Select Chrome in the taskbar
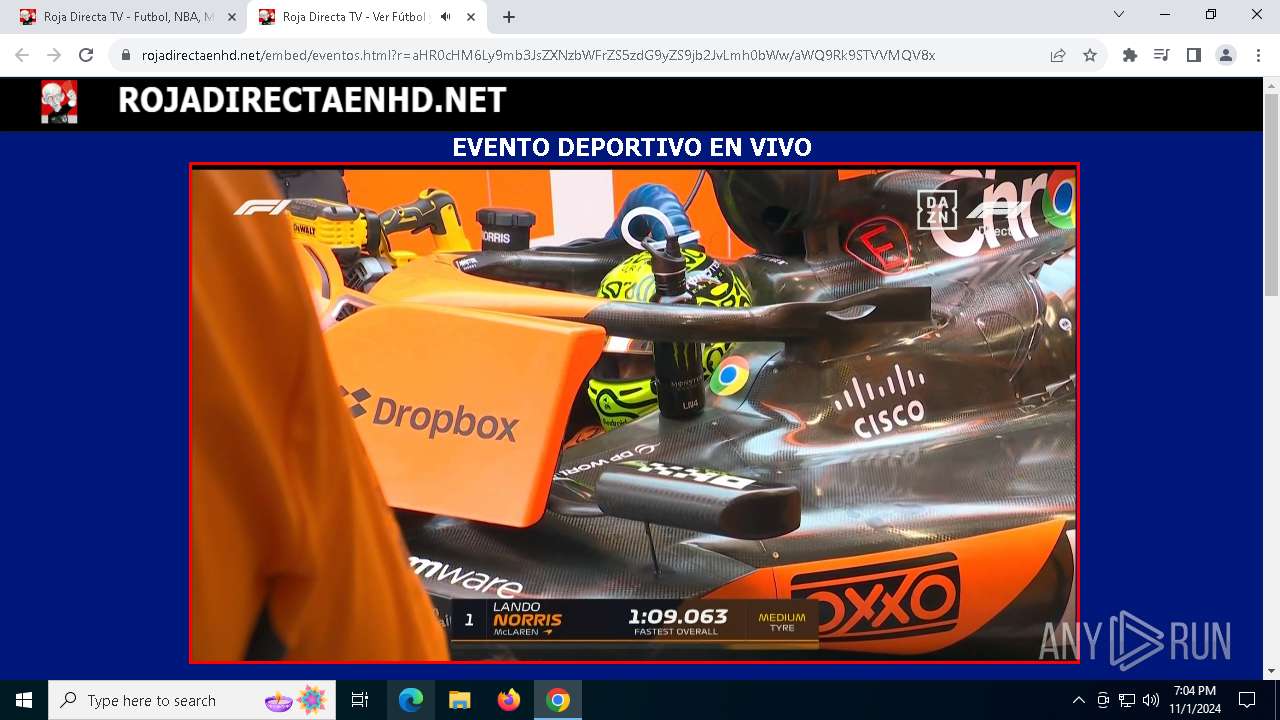Image resolution: width=1280 pixels, height=720 pixels. 558,700
